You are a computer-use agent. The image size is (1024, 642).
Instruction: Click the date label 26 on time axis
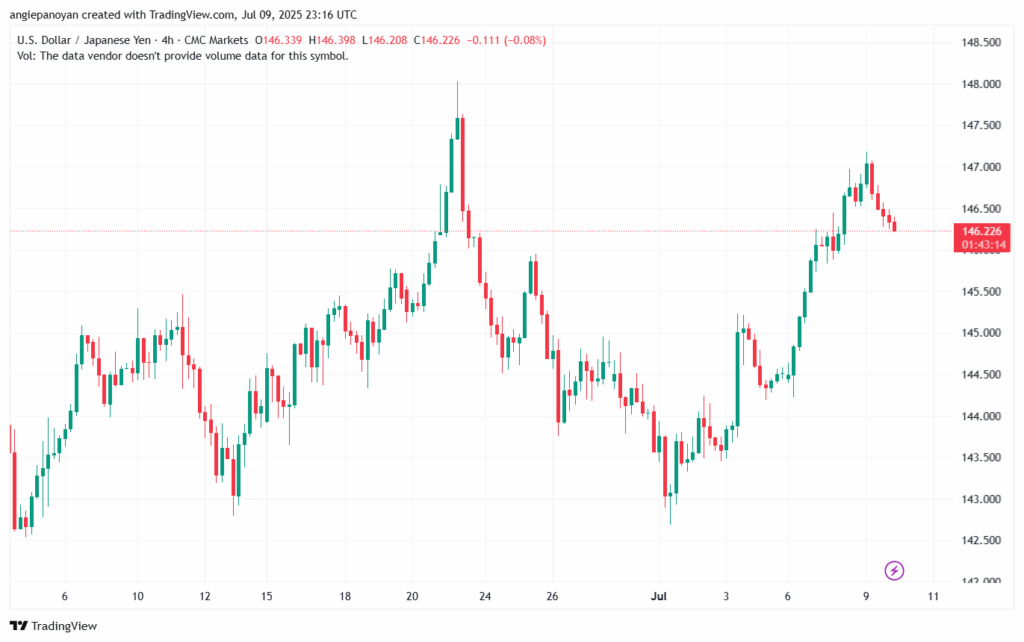(x=552, y=596)
